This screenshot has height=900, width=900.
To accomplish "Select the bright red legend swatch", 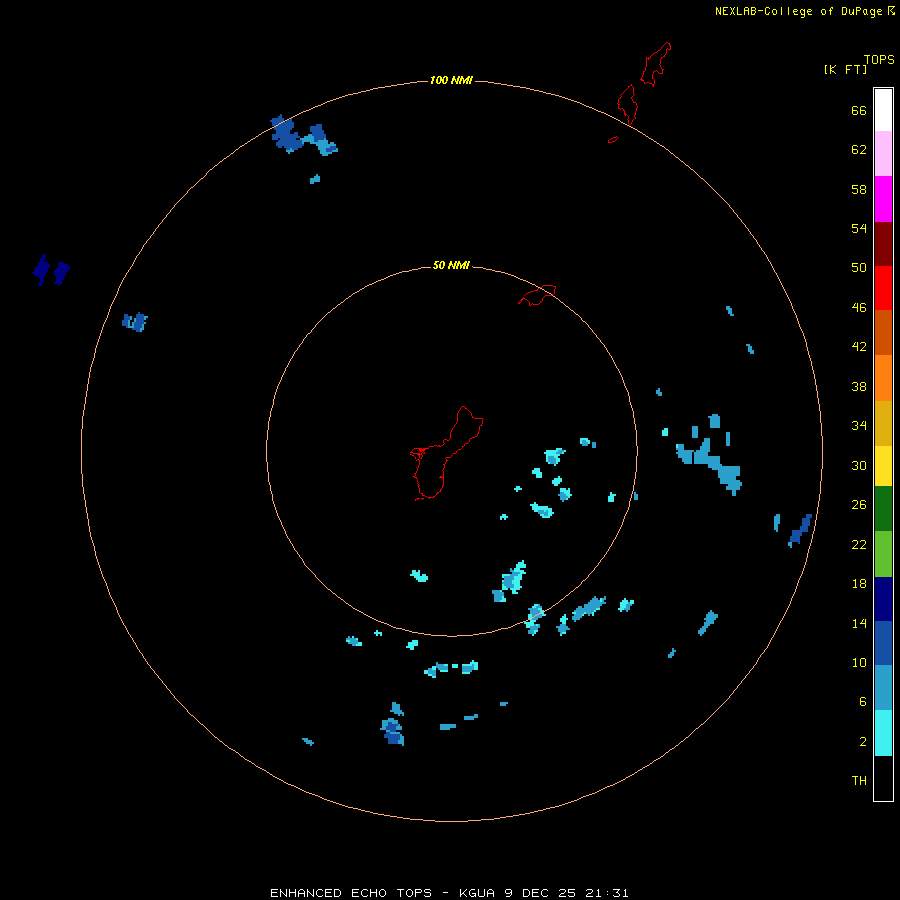I will (x=883, y=288).
